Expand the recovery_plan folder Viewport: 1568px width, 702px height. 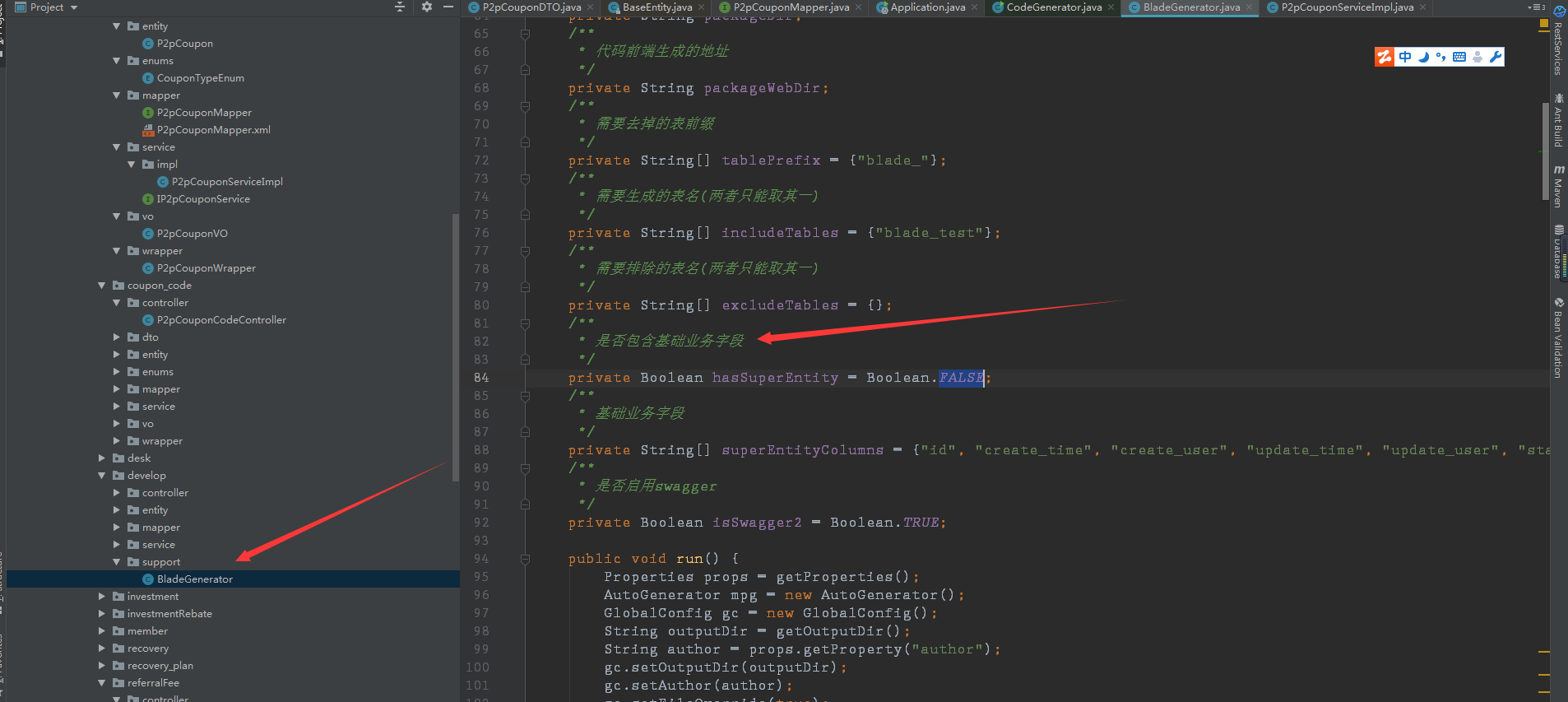coord(101,666)
